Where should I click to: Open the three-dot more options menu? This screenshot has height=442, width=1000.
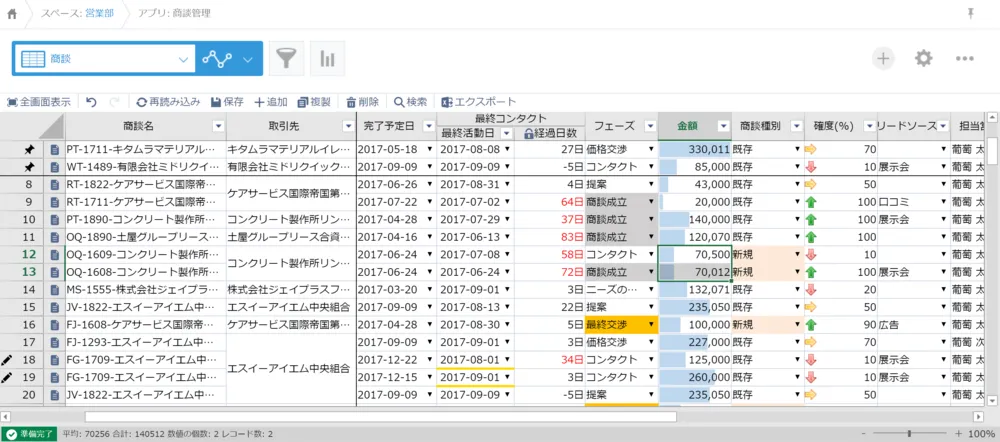[964, 59]
